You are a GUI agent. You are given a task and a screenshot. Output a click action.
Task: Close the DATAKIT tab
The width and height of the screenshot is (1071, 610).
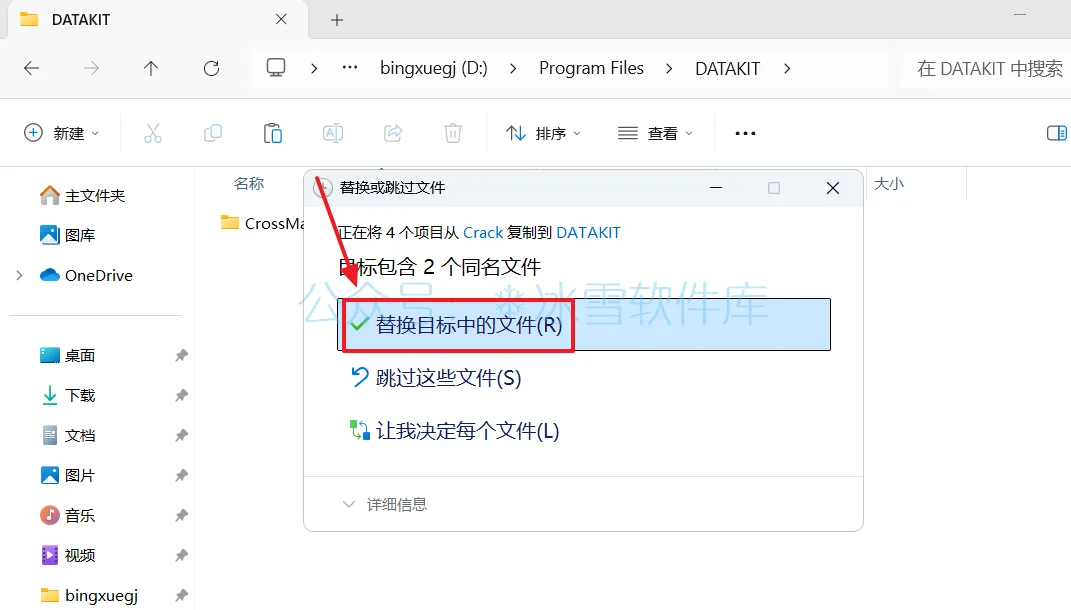(x=281, y=19)
